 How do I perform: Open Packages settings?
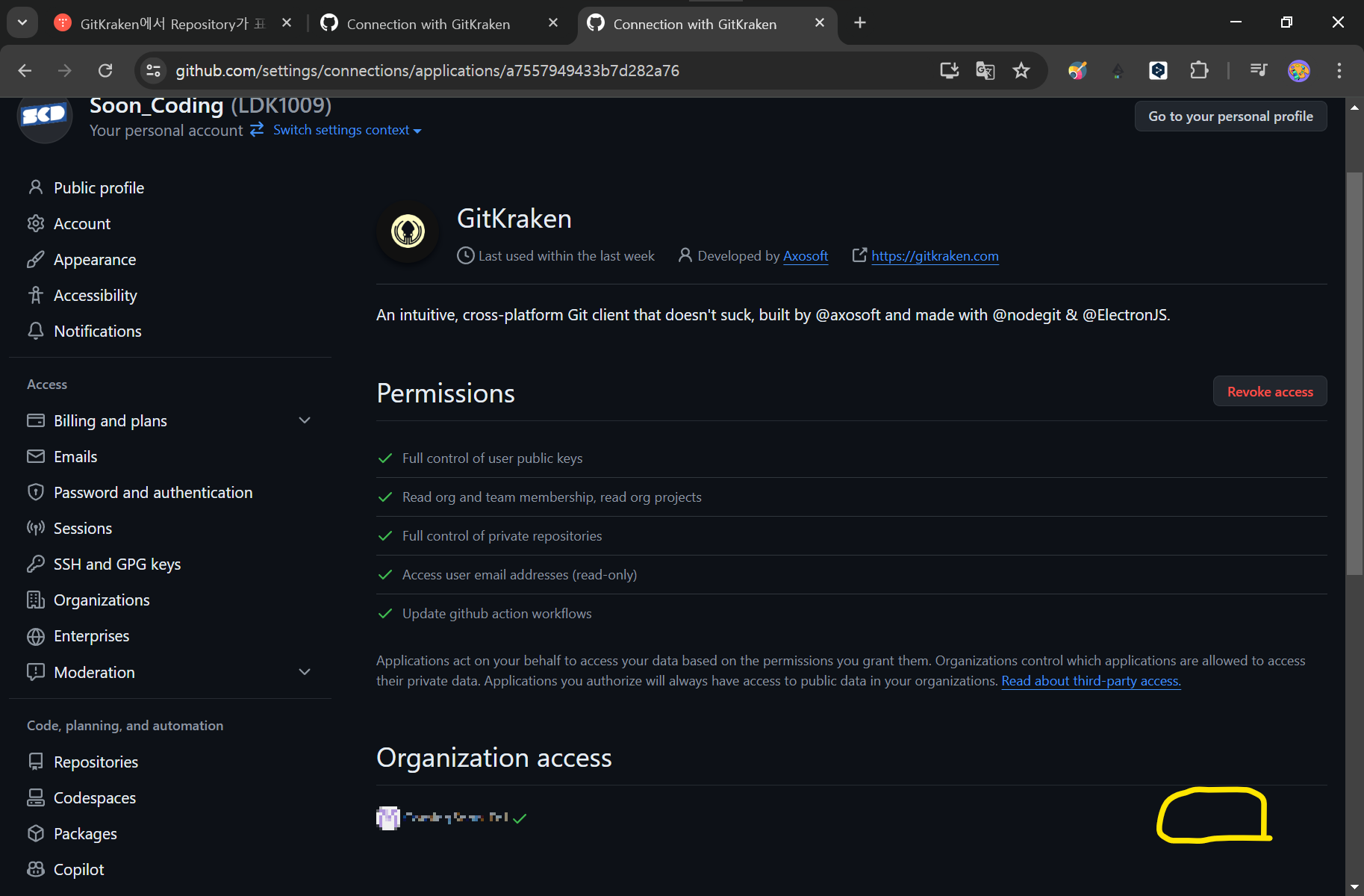pos(85,833)
